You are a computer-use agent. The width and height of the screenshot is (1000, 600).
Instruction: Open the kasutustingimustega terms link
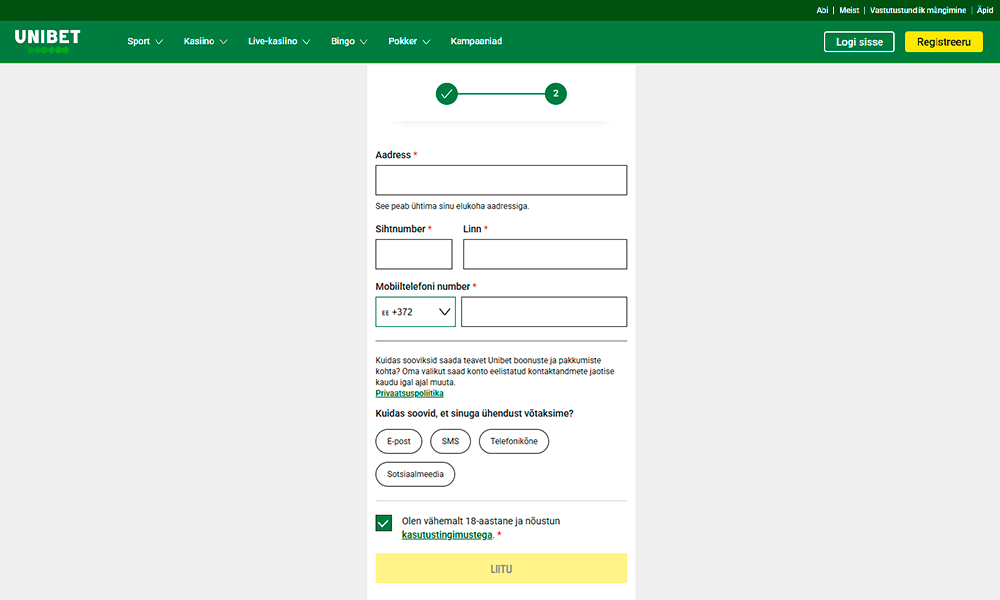(447, 535)
